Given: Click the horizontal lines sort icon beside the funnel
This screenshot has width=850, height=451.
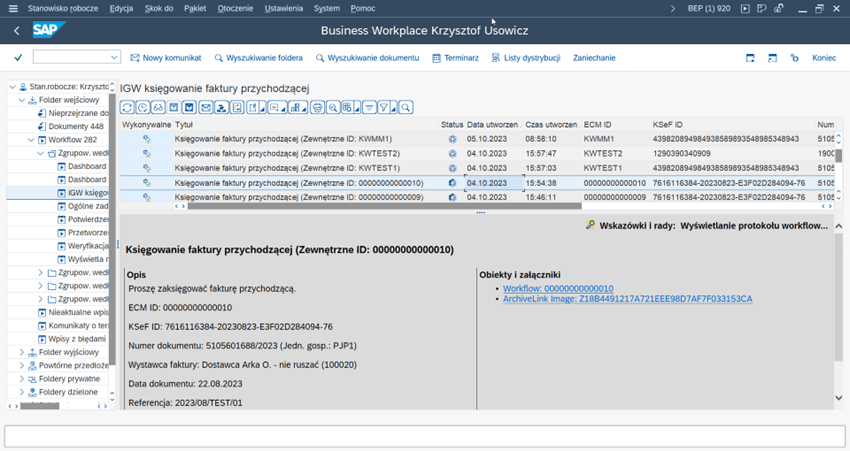Looking at the screenshot, I should coord(369,107).
